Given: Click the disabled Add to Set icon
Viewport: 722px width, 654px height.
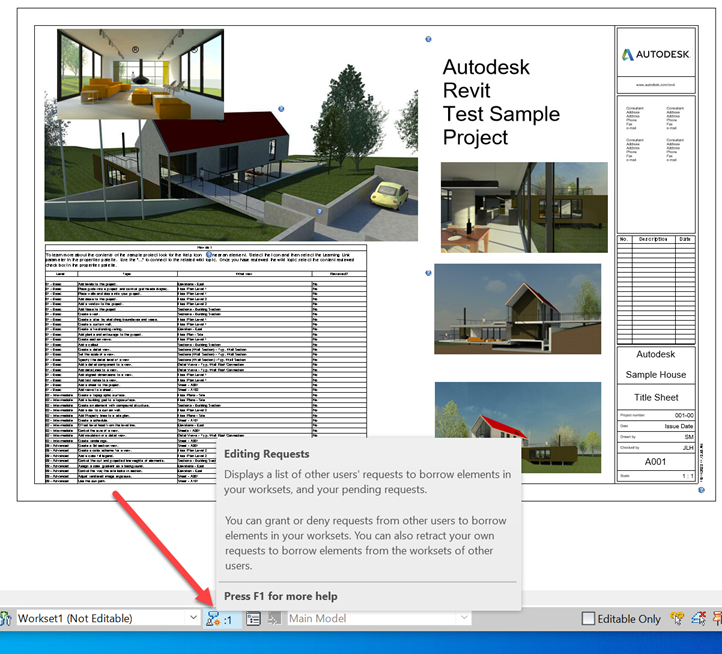Looking at the screenshot, I should pos(274,619).
